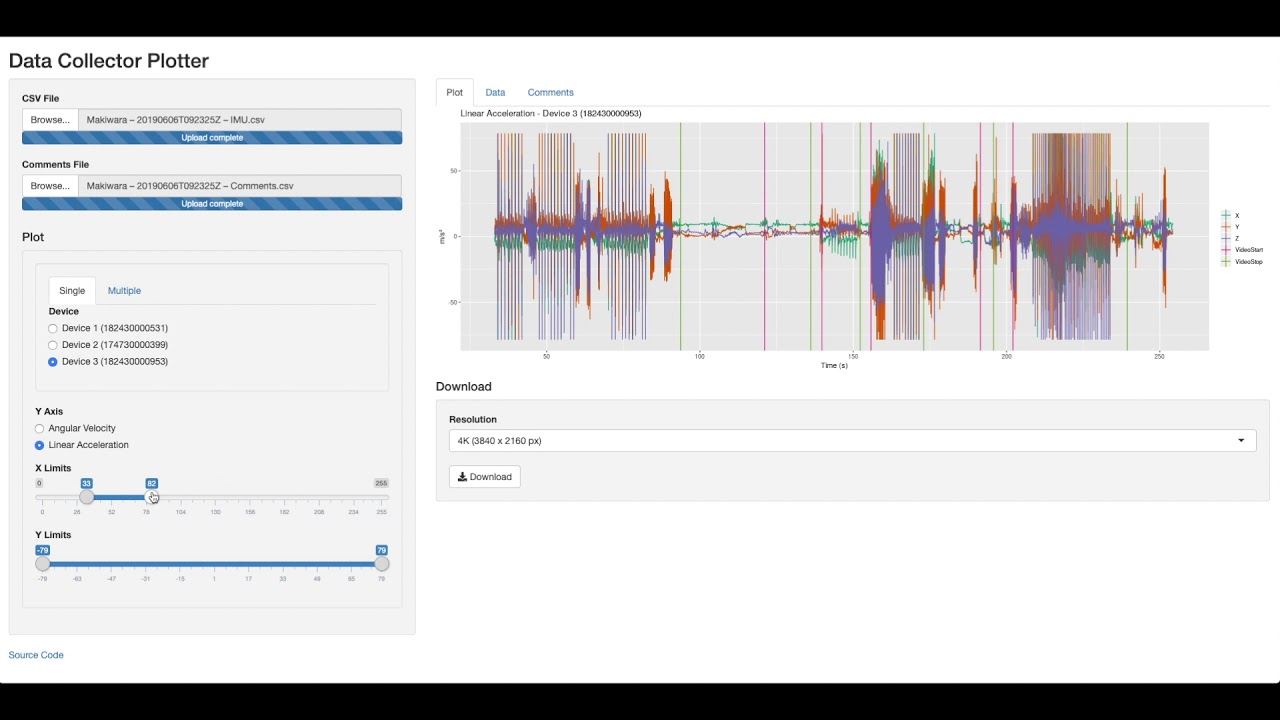Viewport: 1280px width, 720px height.
Task: Click the Y Limits upper handle at 79
Action: click(381, 564)
